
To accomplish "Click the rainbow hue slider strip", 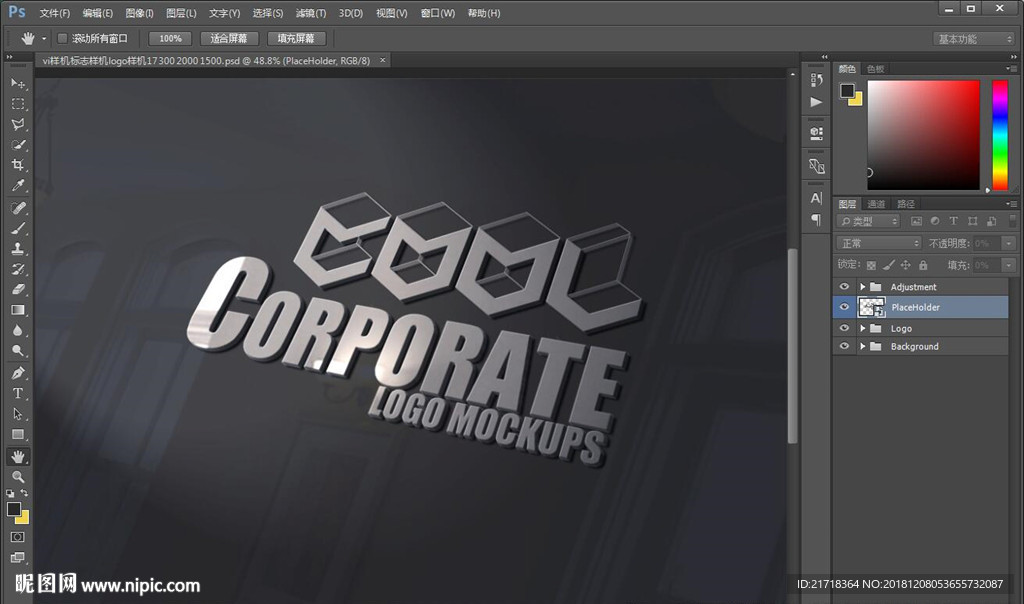I will (x=999, y=134).
